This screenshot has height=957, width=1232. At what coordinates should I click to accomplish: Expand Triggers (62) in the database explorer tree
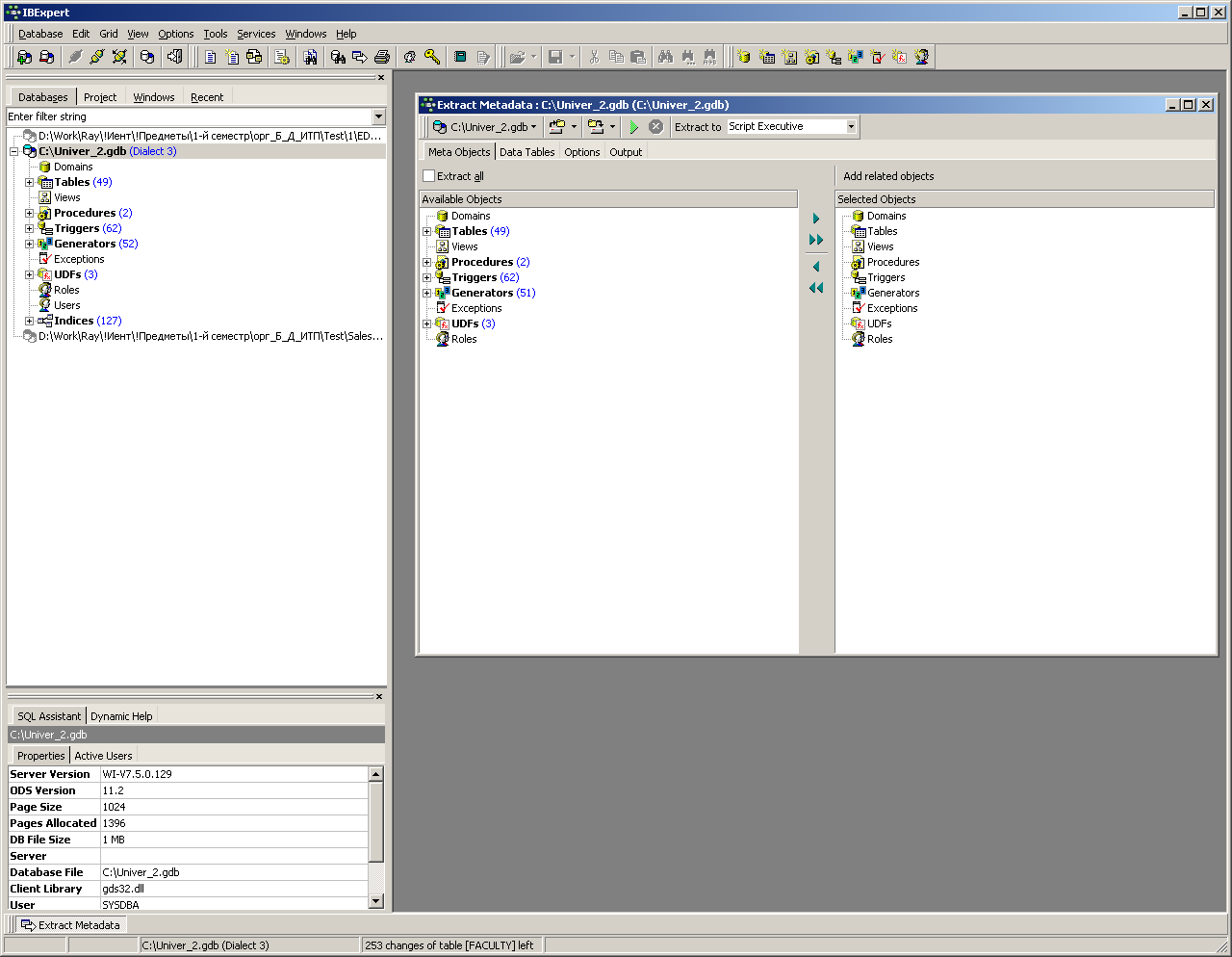coord(29,228)
